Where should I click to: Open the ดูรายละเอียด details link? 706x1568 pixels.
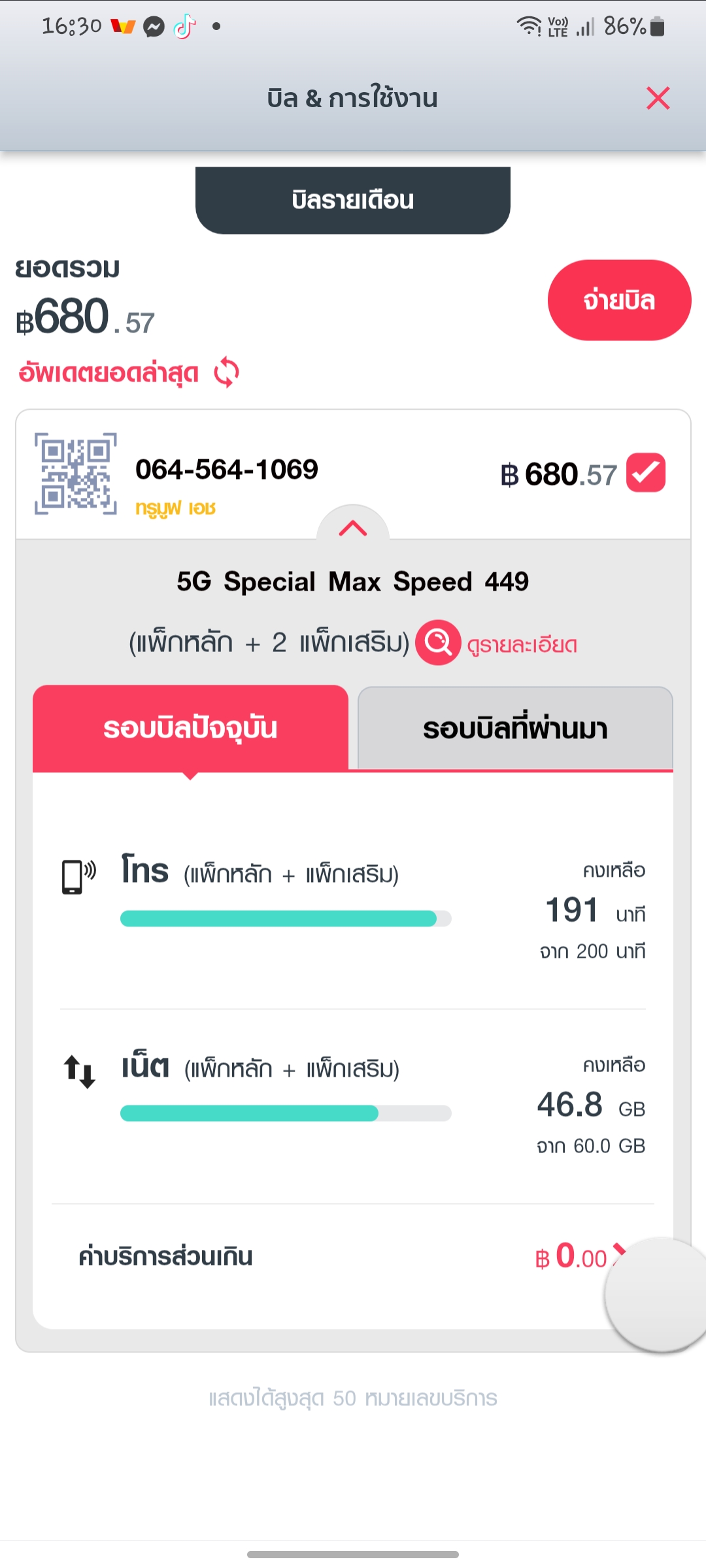point(522,645)
